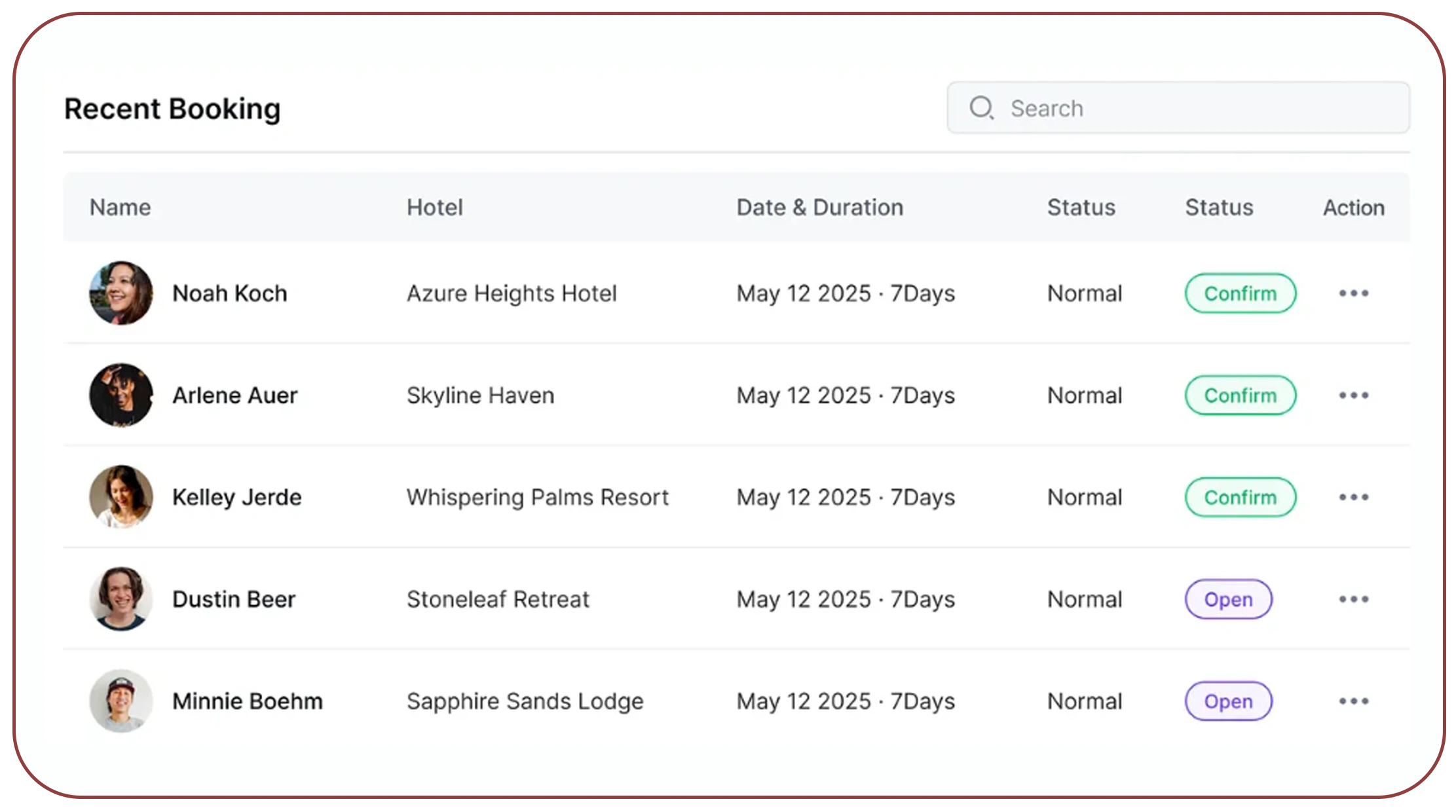The image size is (1456, 812).
Task: Open actions menu for Kelley Jerde
Action: click(1353, 497)
